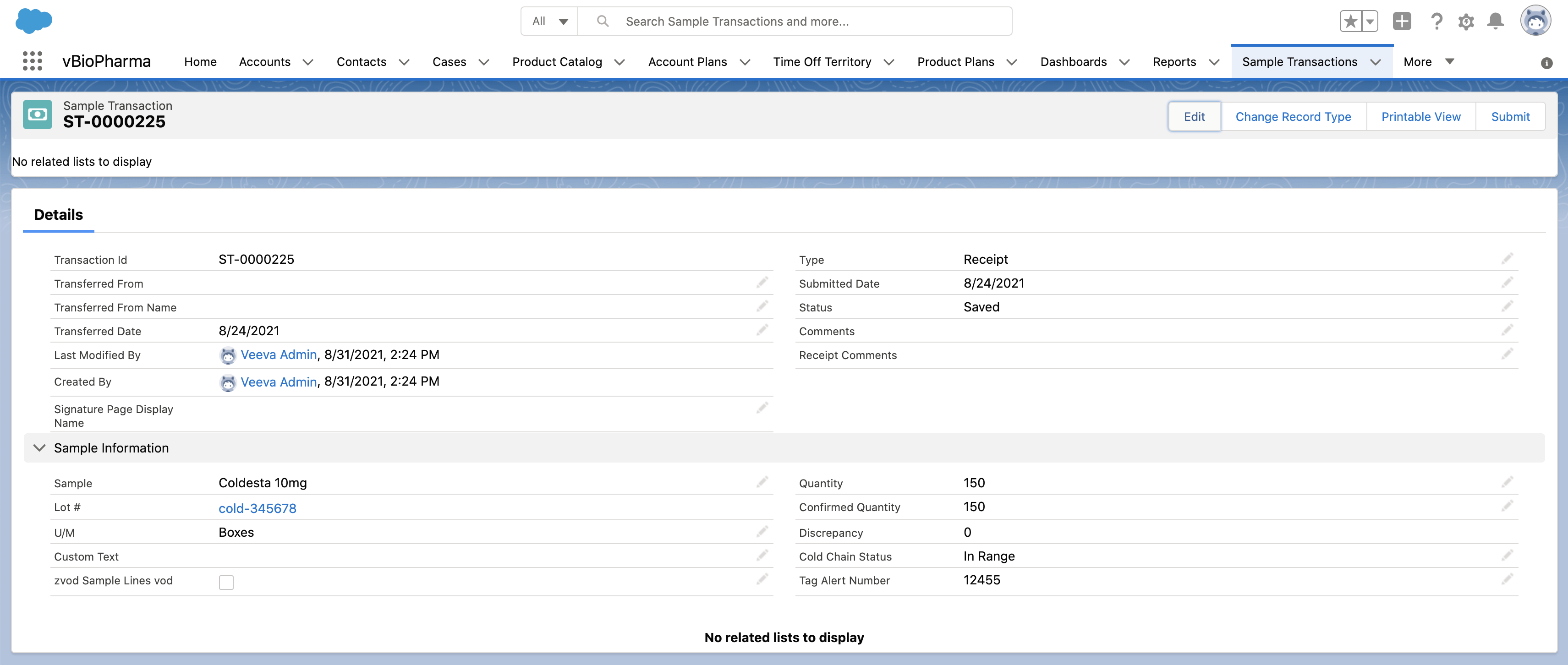The height and width of the screenshot is (665, 1568).
Task: Click the favorites star icon
Action: [x=1350, y=21]
